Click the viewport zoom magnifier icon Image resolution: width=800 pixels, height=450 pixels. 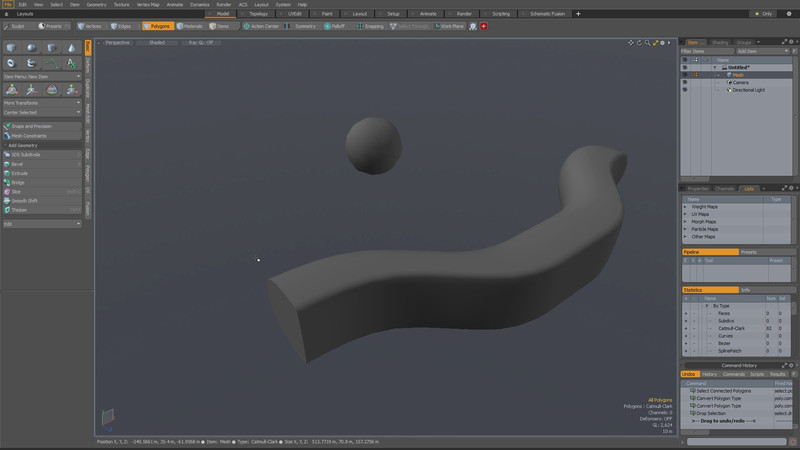pyautogui.click(x=647, y=43)
